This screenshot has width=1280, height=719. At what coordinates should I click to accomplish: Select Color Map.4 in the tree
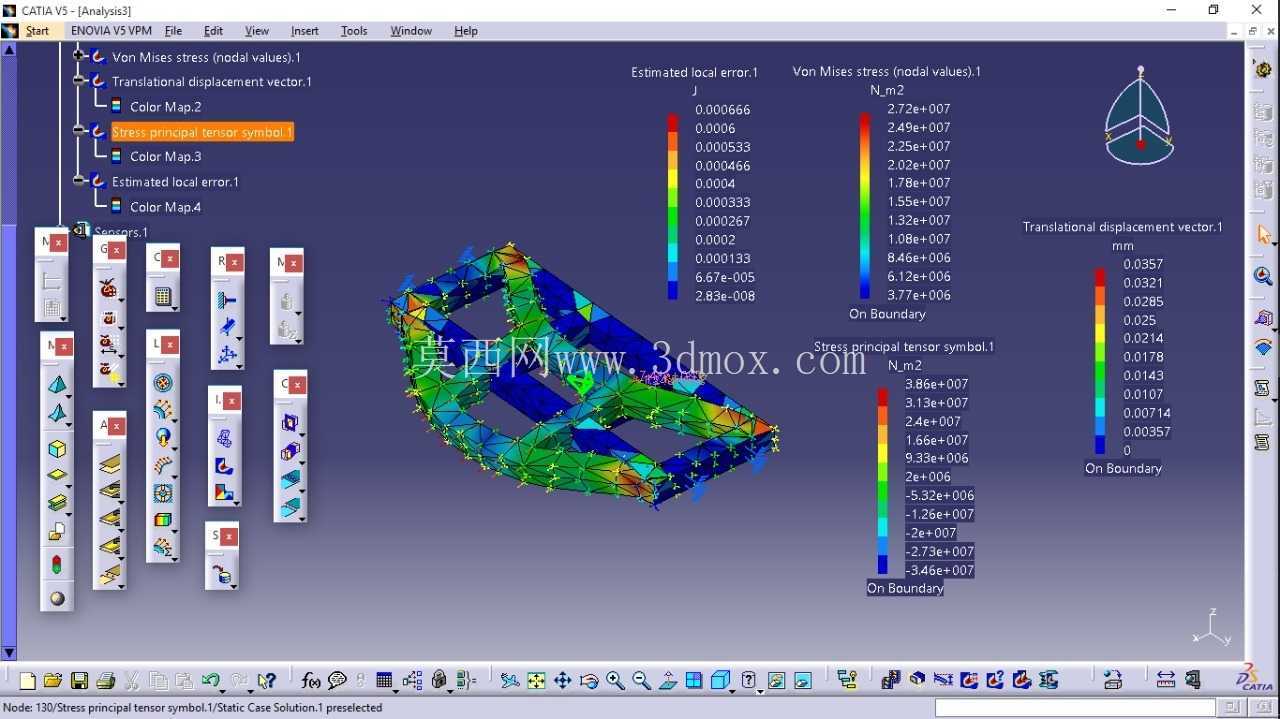(x=165, y=207)
